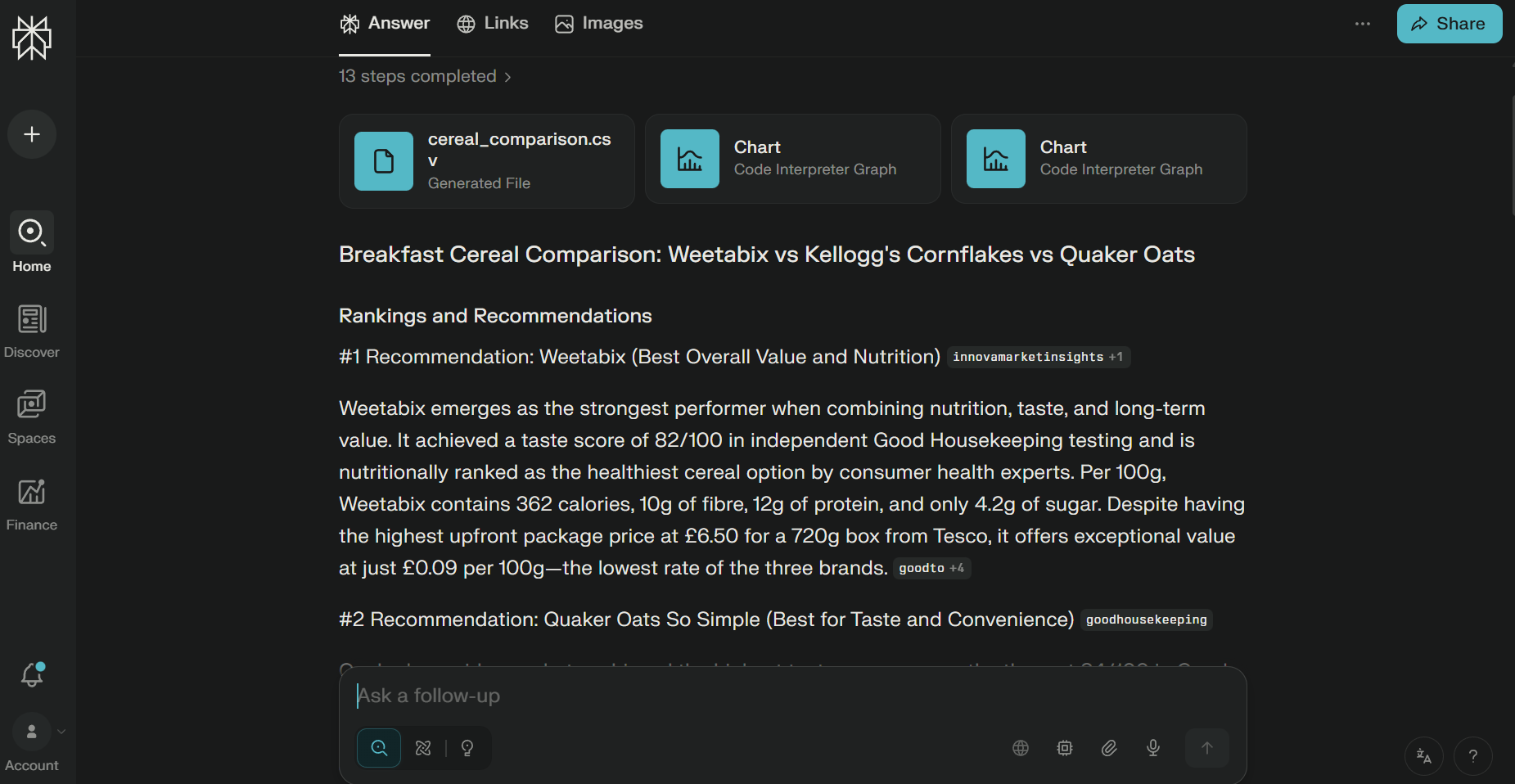Open the goodto +4 source citation
1515x784 pixels.
[931, 568]
